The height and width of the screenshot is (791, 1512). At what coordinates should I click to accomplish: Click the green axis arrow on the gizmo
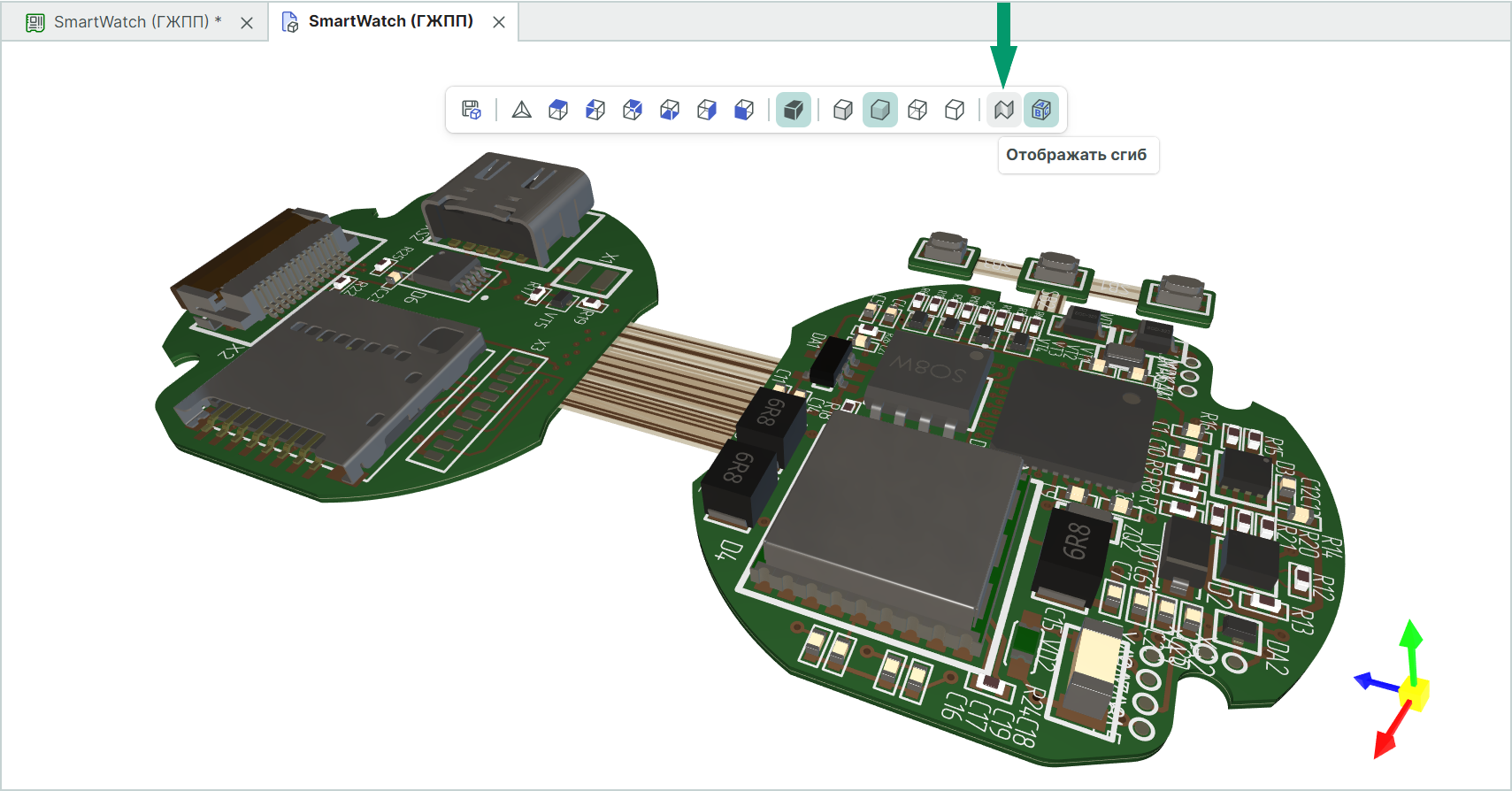[1411, 639]
